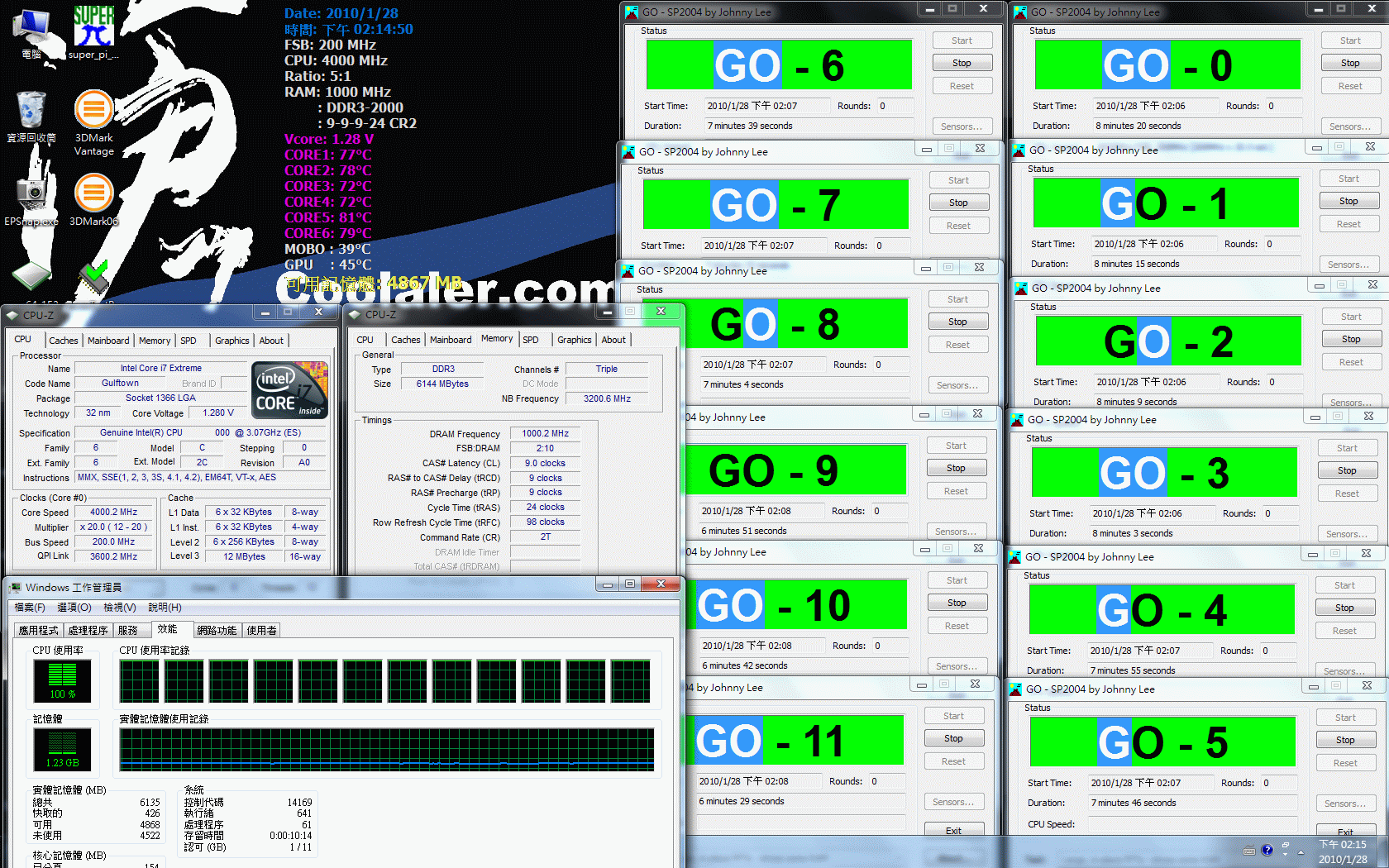Click Socket 1366 LGA package value
Image resolution: width=1389 pixels, height=868 pixels.
coord(160,398)
